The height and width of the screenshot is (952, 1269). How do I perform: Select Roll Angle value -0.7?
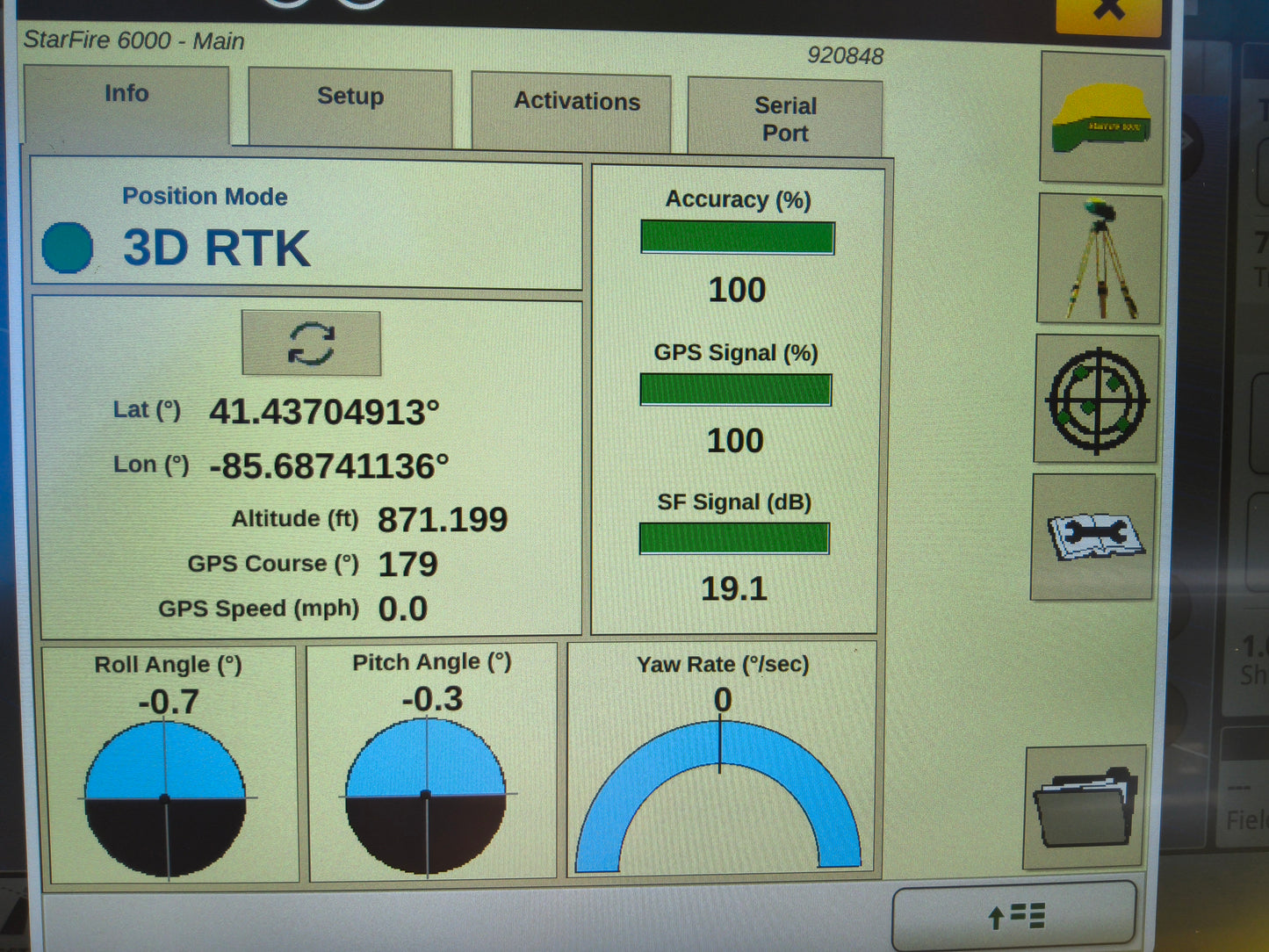(x=169, y=702)
